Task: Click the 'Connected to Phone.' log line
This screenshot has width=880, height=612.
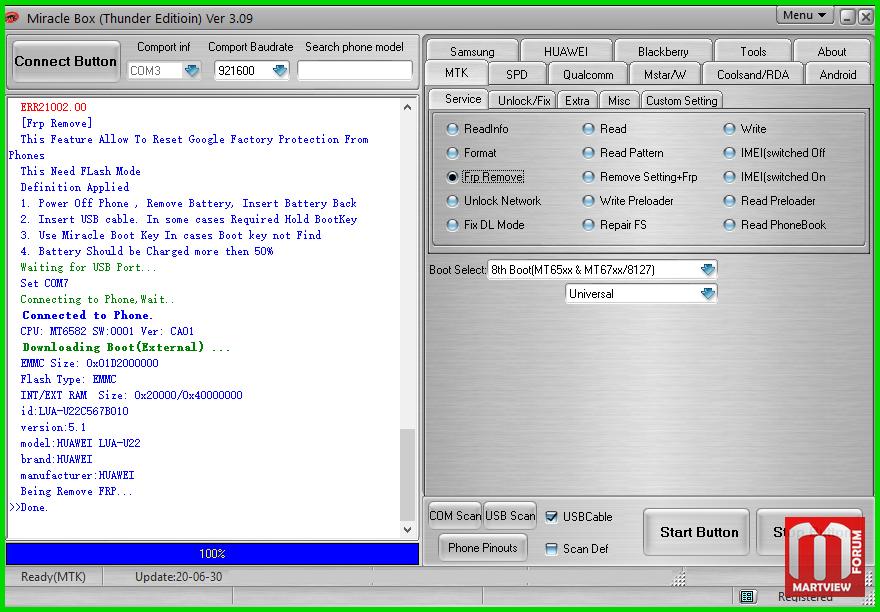Action: coord(87,315)
